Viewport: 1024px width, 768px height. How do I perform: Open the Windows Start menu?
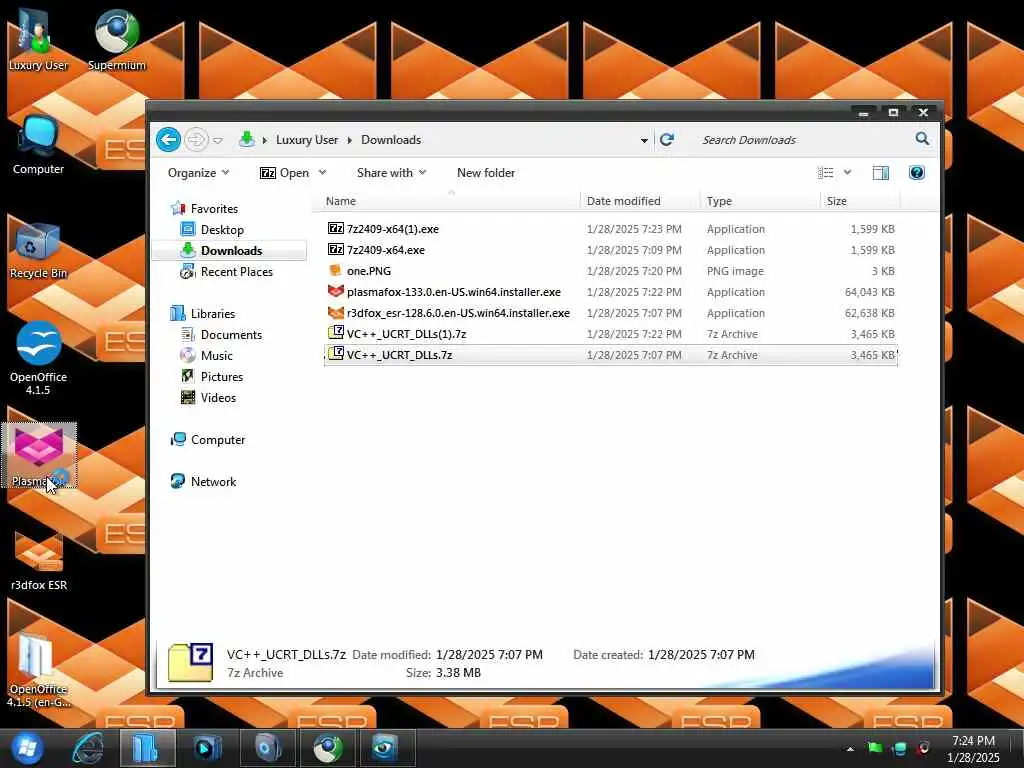pyautogui.click(x=27, y=748)
